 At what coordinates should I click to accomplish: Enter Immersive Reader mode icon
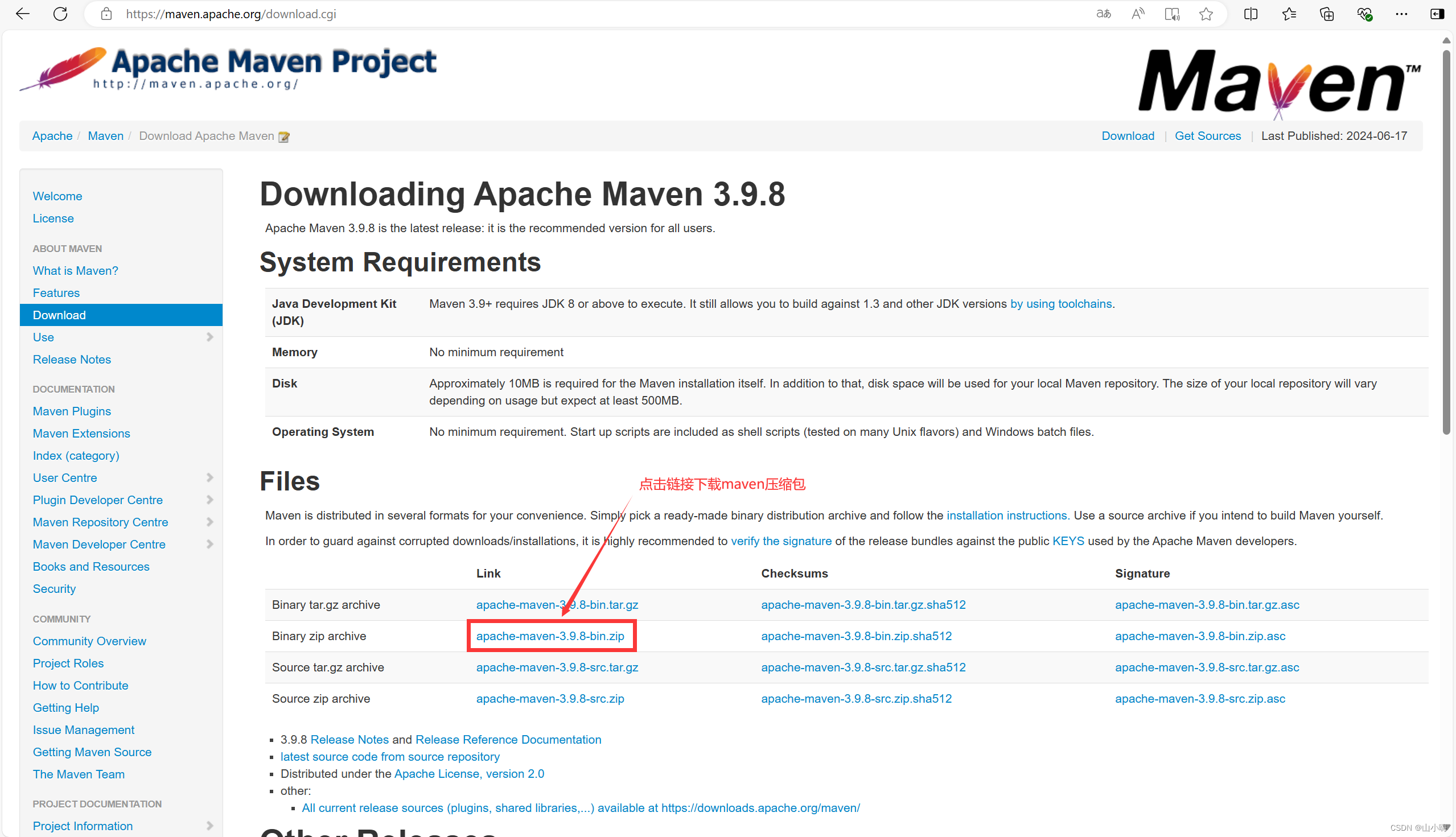[1171, 14]
